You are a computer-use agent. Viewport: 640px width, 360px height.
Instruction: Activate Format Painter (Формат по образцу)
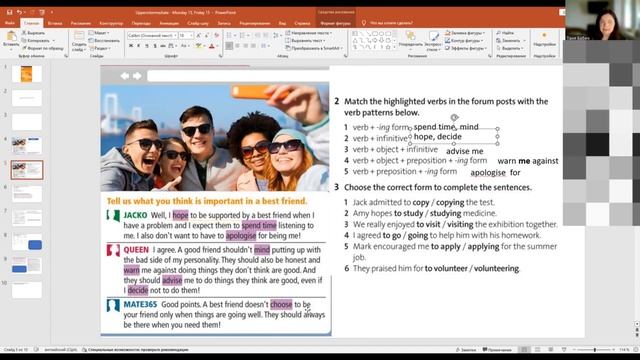[42, 48]
